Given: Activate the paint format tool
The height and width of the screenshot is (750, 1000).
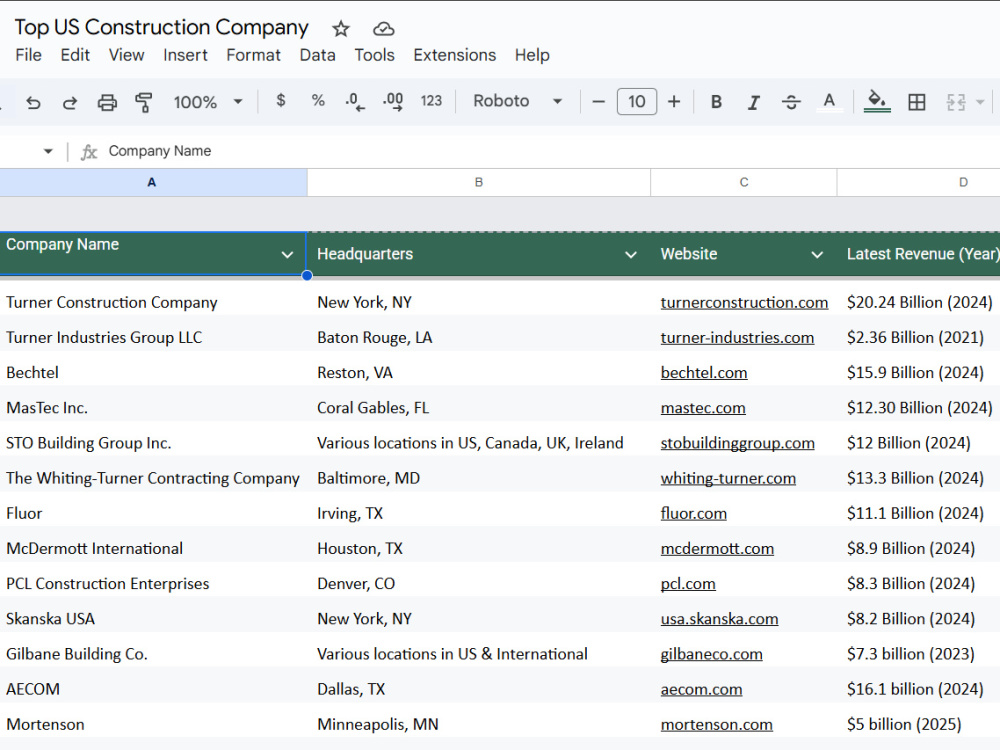Looking at the screenshot, I should point(143,102).
